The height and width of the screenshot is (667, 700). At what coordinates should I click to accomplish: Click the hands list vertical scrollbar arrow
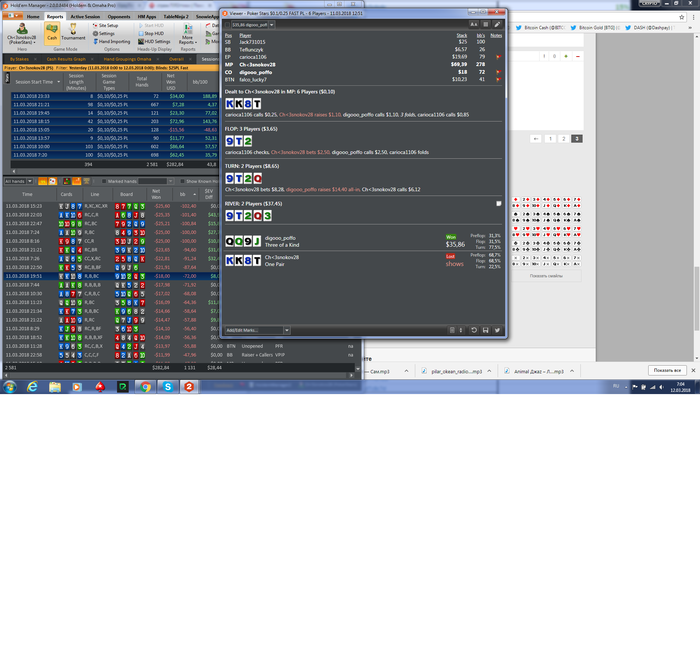tap(358, 369)
